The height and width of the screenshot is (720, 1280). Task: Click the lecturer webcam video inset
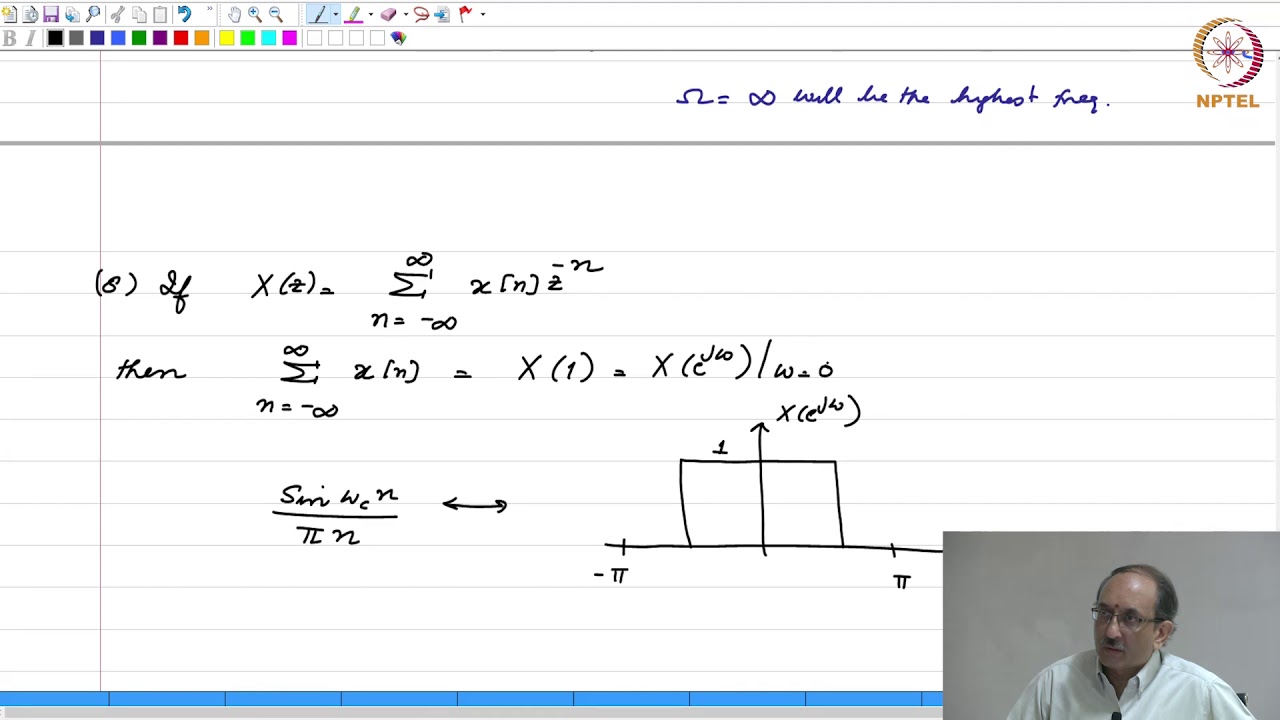1111,625
